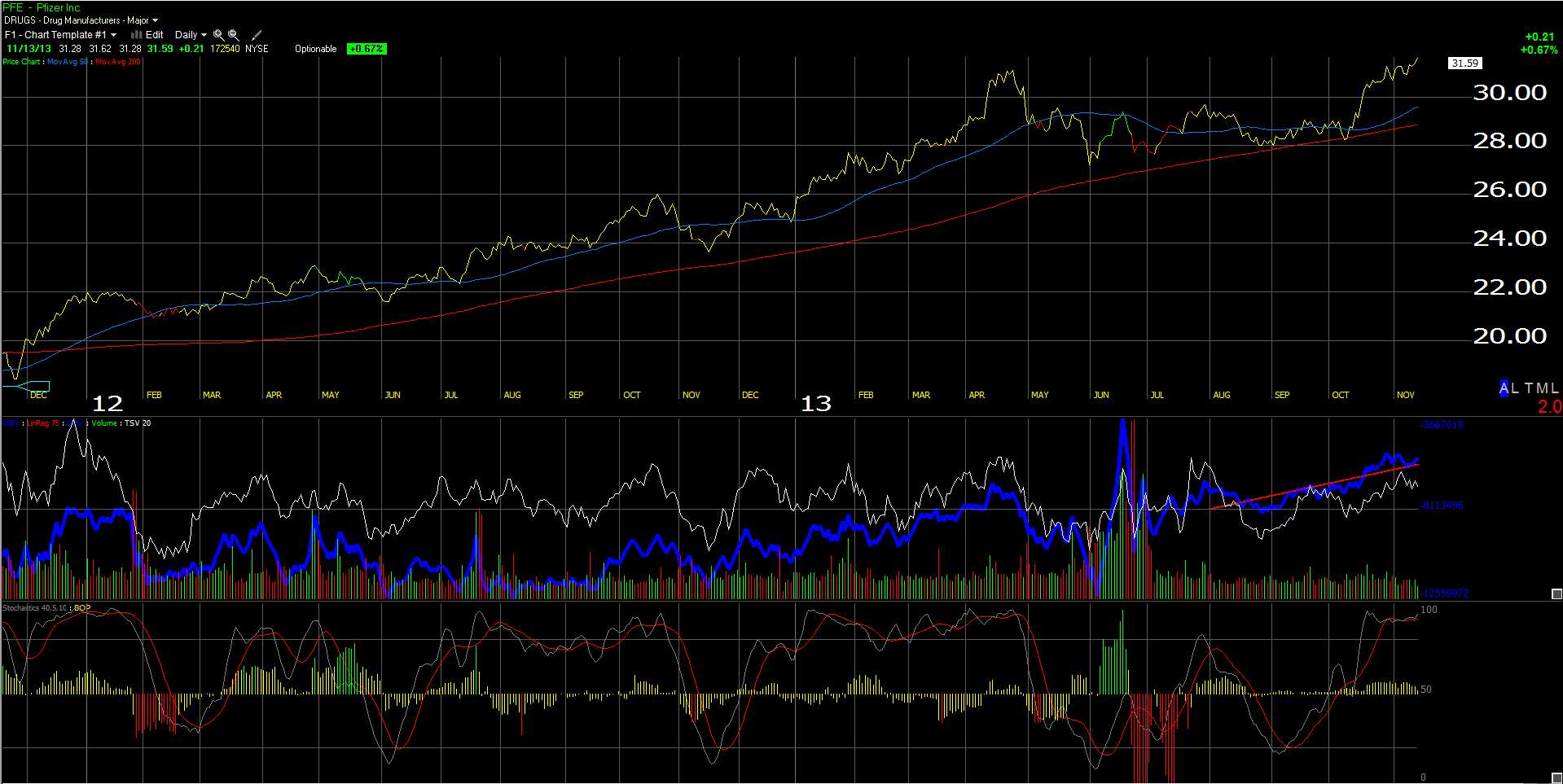This screenshot has height=784, width=1563.
Task: Click the PFE - Pfizer Inc symbol title
Action: (42, 7)
